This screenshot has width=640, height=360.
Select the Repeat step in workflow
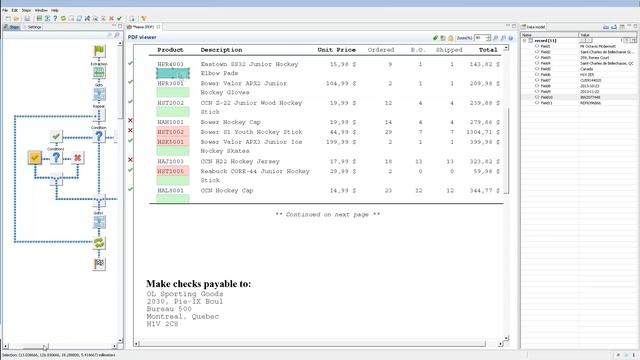pyautogui.click(x=99, y=115)
